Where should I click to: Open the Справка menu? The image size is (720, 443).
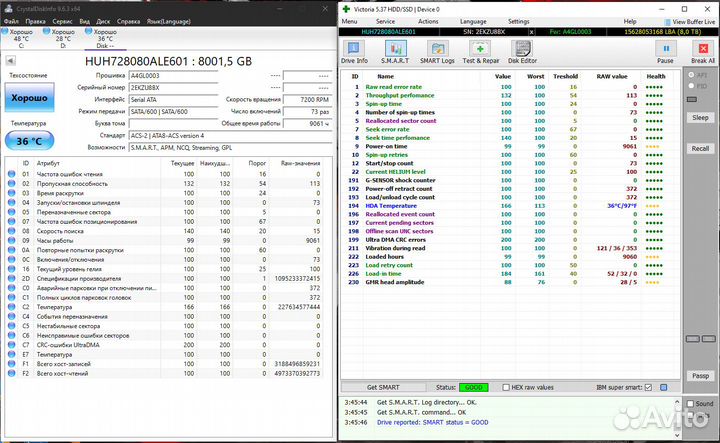coord(129,21)
